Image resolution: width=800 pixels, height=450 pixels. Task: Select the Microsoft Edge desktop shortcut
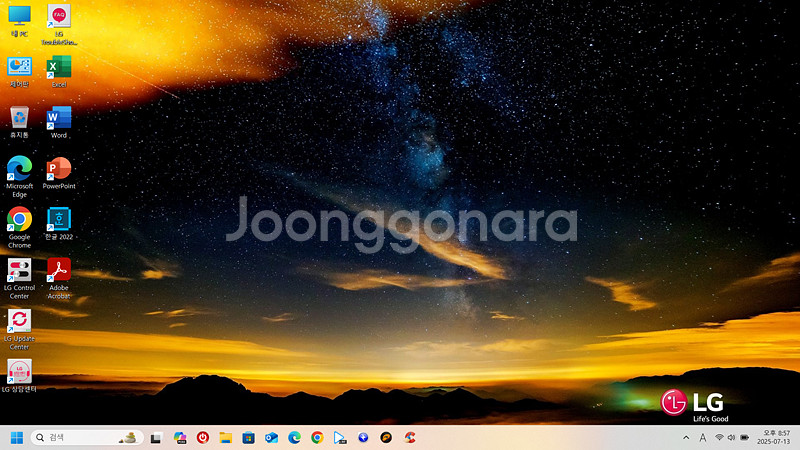[x=19, y=177]
